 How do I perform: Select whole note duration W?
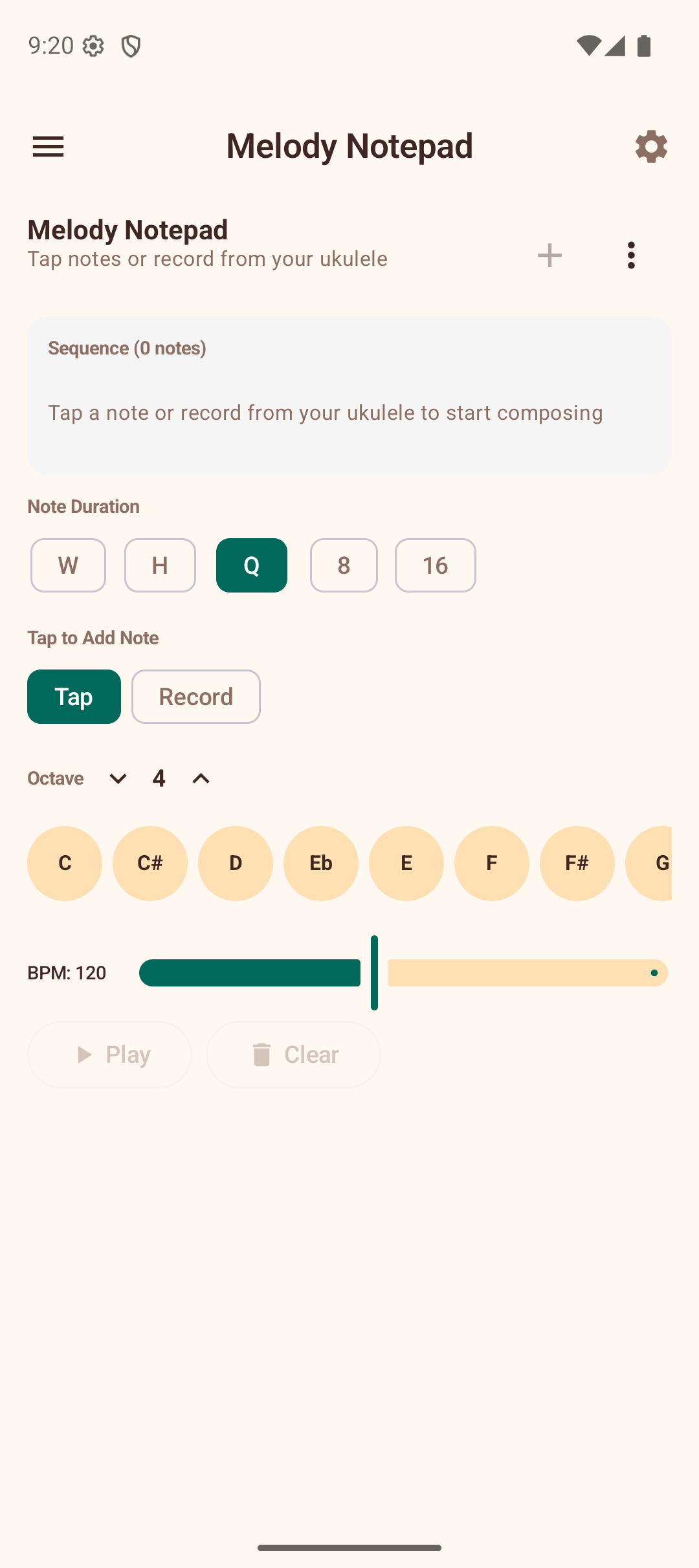[x=68, y=565]
